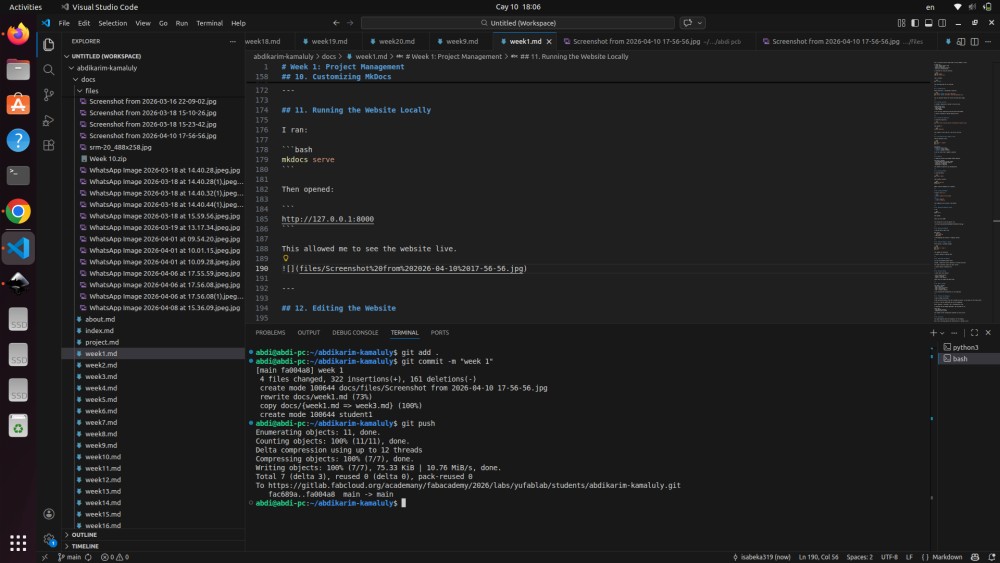Launch Google Chrome from the dock
The height and width of the screenshot is (563, 1000).
click(x=18, y=212)
